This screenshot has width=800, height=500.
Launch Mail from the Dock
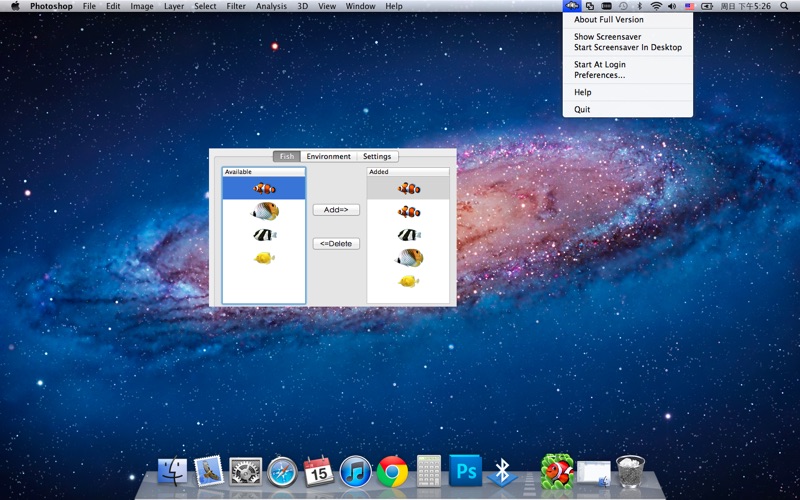point(209,470)
